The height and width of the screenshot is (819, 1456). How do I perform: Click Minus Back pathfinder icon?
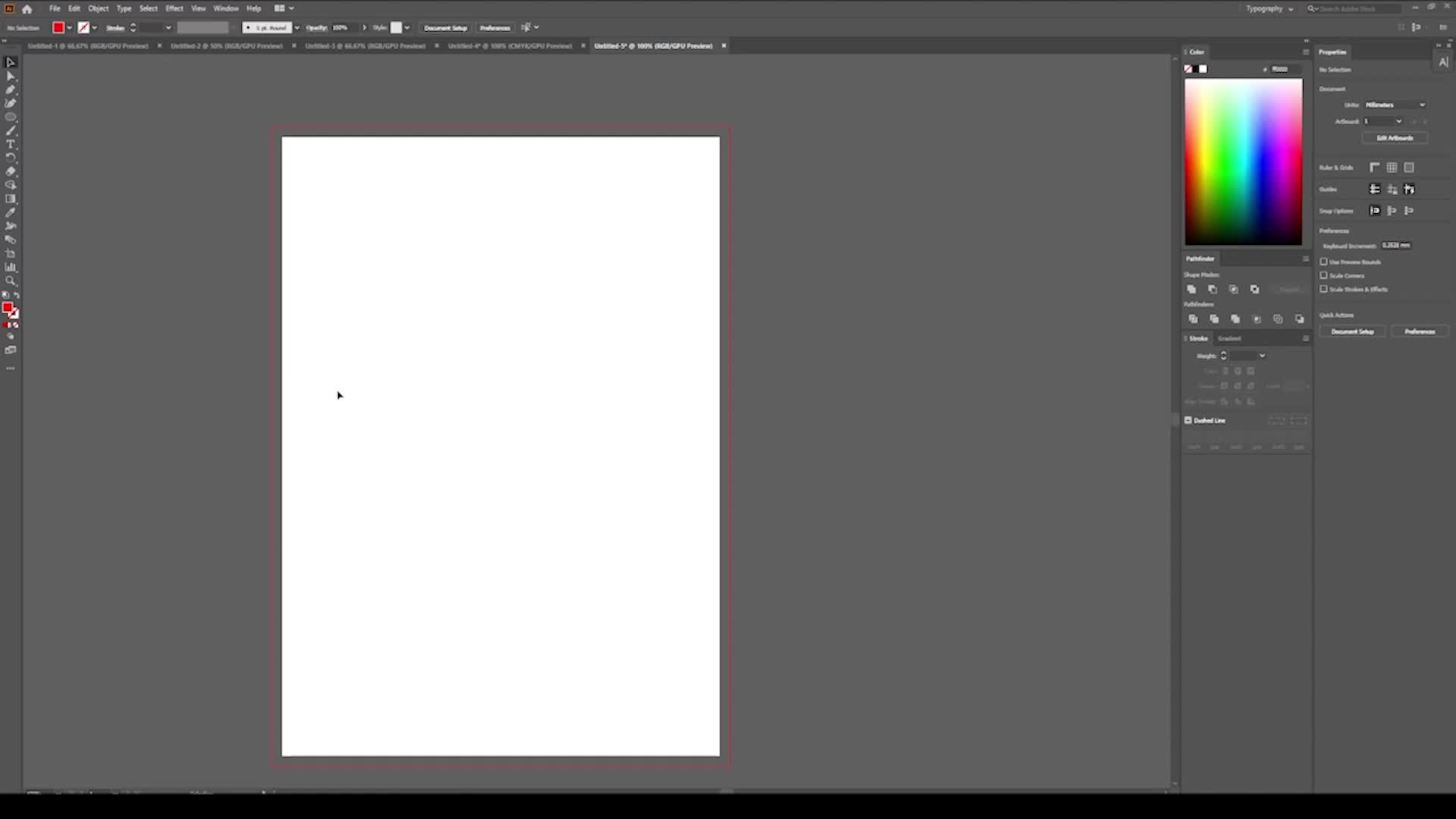[1300, 319]
